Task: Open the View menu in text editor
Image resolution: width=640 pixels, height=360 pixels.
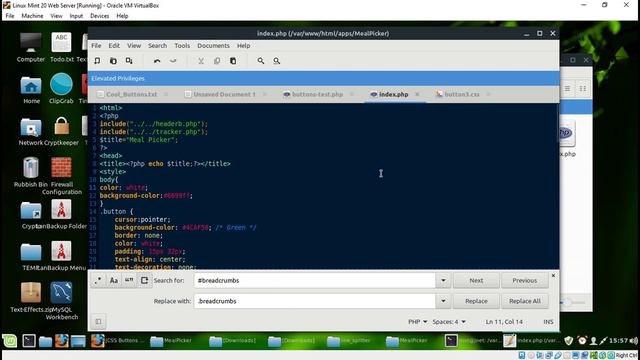Action: [x=134, y=45]
